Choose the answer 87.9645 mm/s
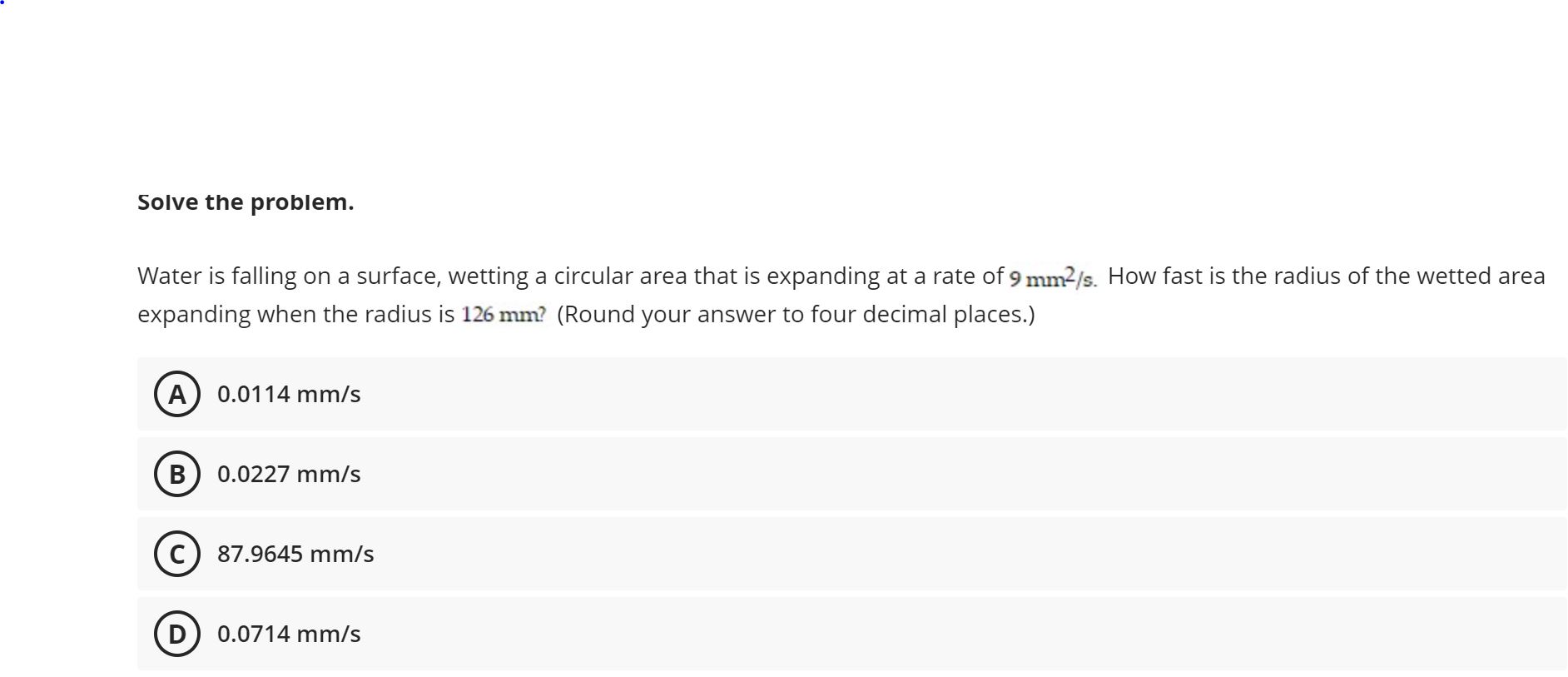Viewport: 1568px width, 677px height. [295, 554]
